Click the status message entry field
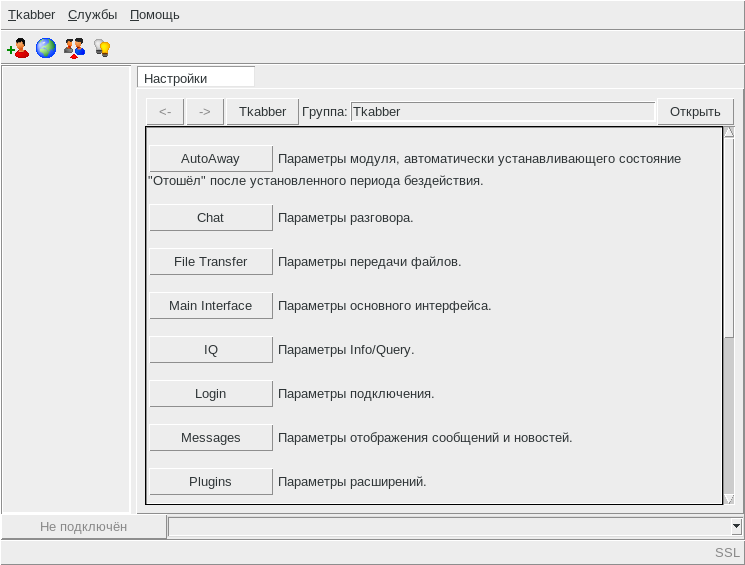This screenshot has width=745, height=565. [x=450, y=527]
